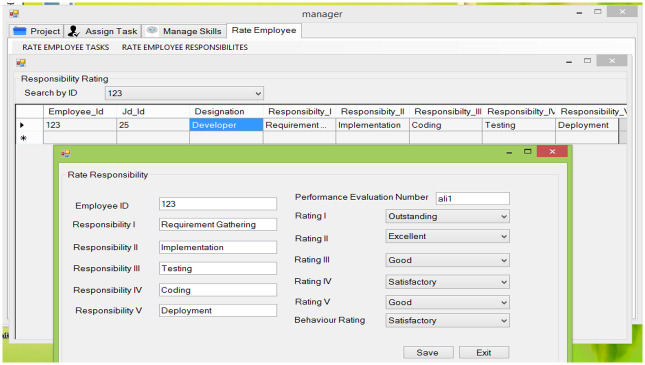Click the Employee_Id column header
645x365 pixels.
click(80, 112)
